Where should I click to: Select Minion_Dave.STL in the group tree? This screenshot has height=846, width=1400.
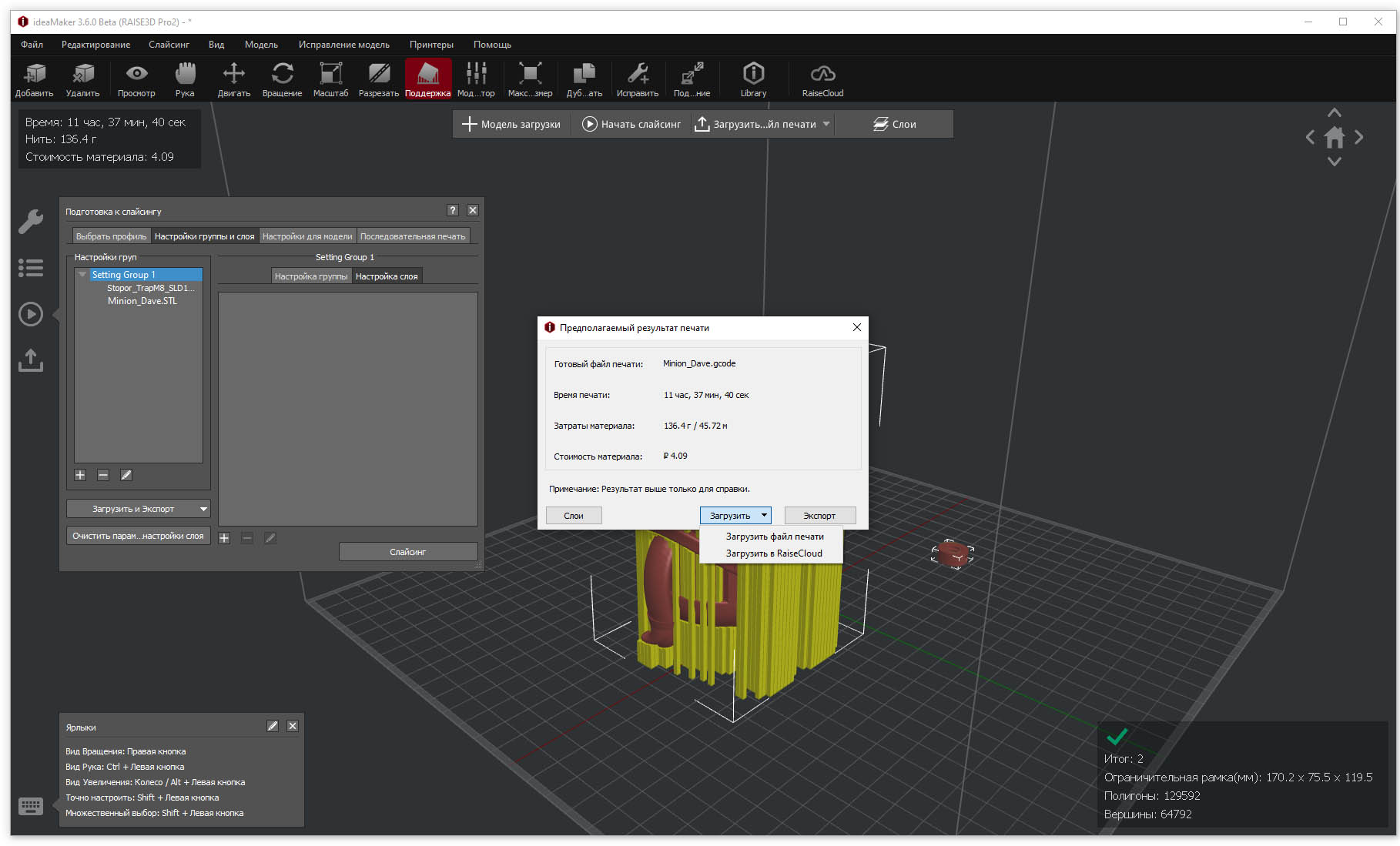[142, 301]
